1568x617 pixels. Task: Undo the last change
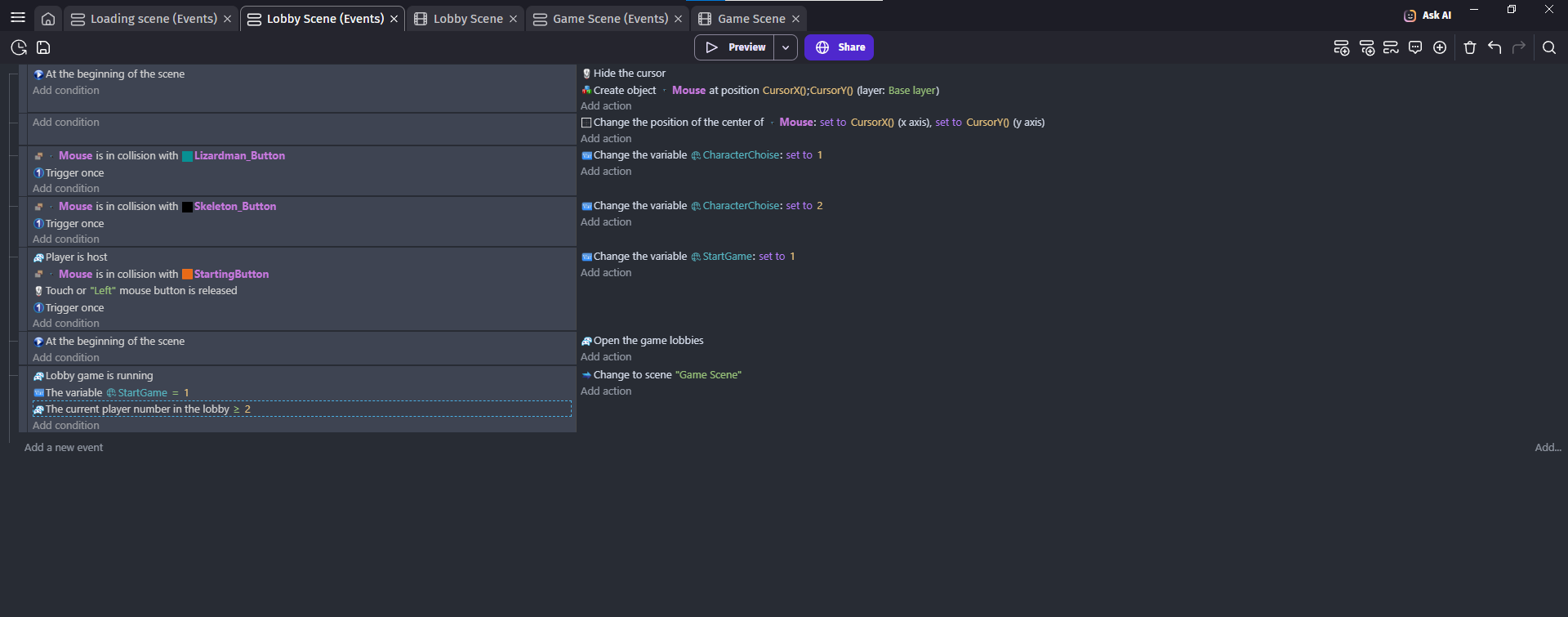click(x=1494, y=47)
